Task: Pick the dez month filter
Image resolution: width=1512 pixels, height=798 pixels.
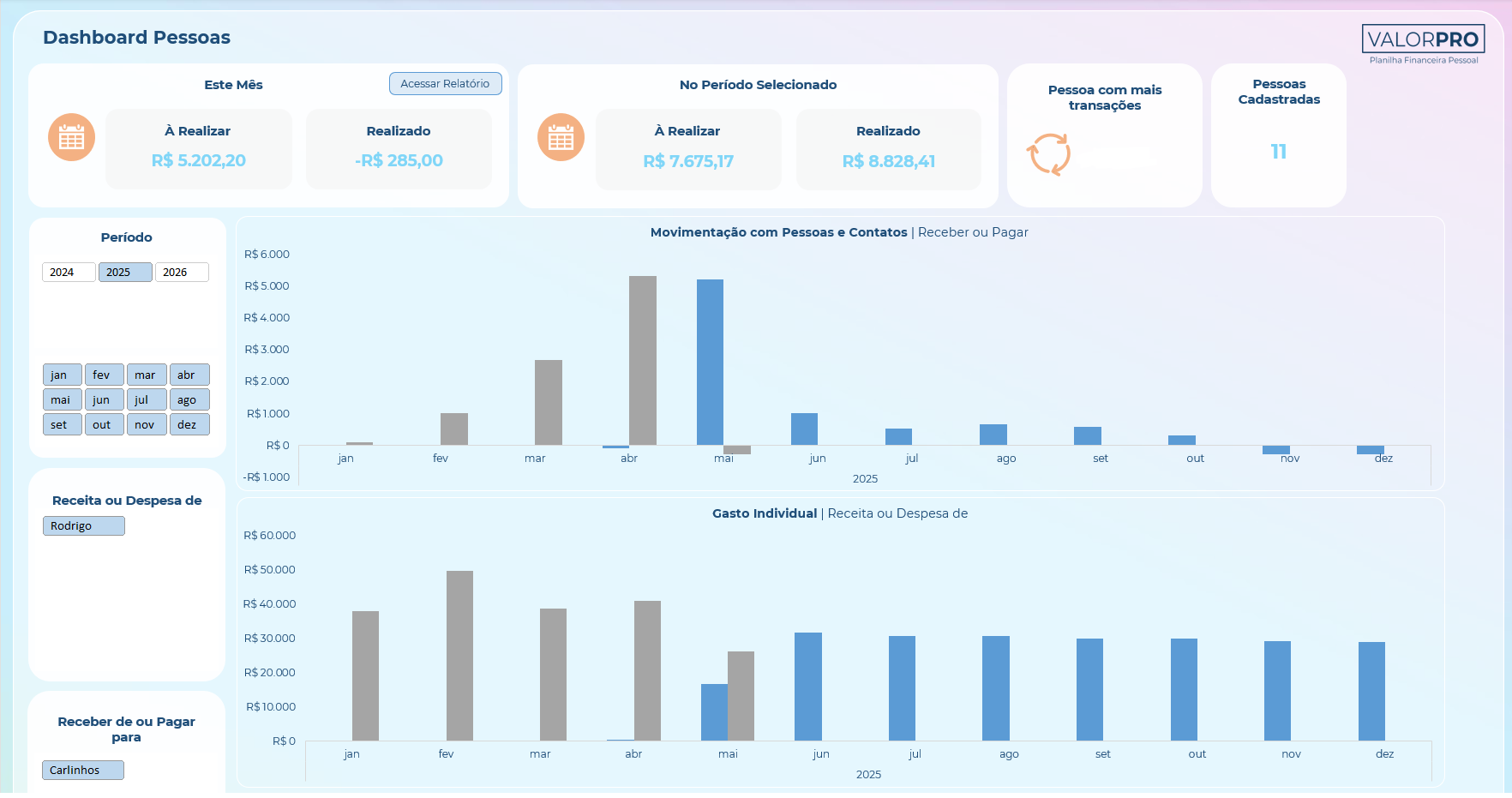Action: (189, 424)
